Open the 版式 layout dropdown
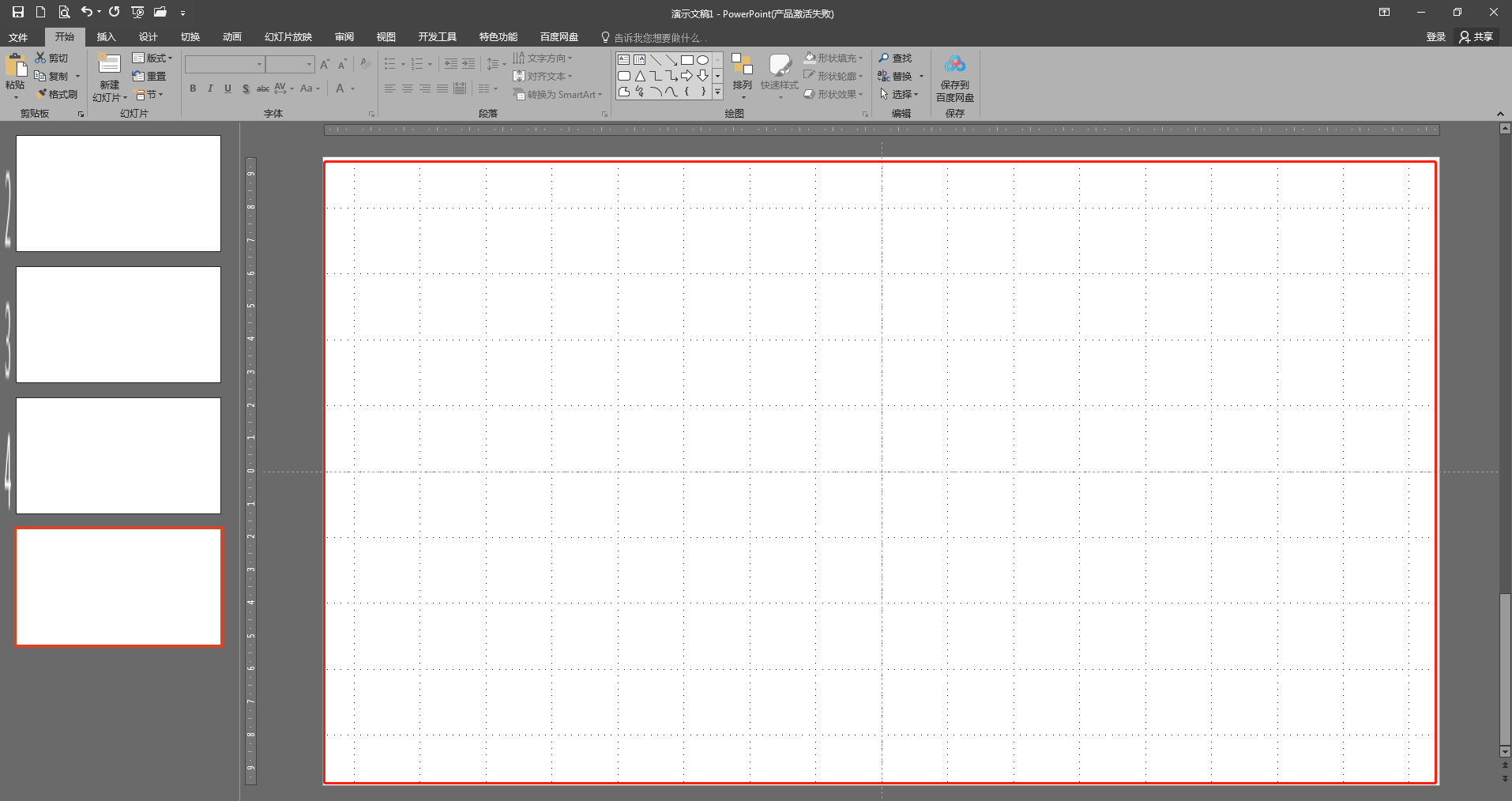Image resolution: width=1512 pixels, height=801 pixels. [152, 58]
